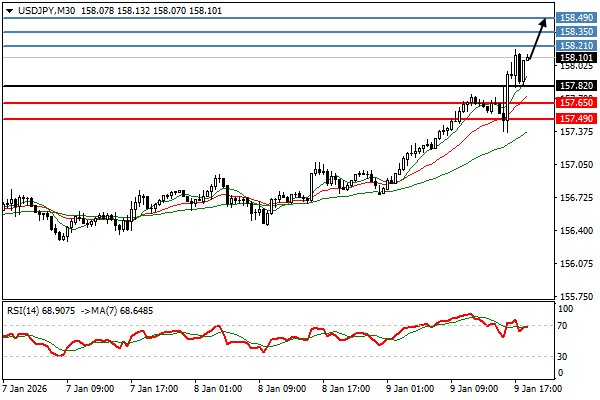This screenshot has height=400, width=600.
Task: Select the 158.350 blue price label
Action: (x=576, y=32)
